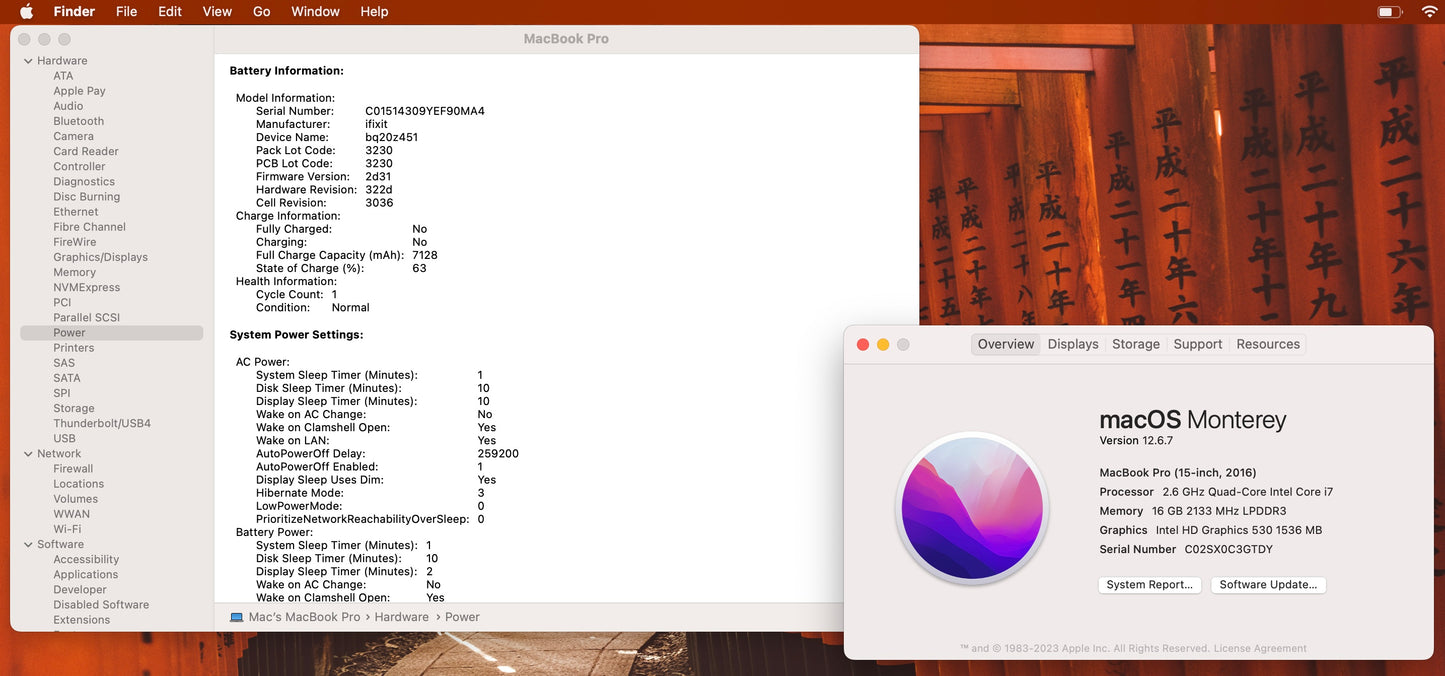Image resolution: width=1445 pixels, height=676 pixels.
Task: Switch to the Storage tab
Action: [1136, 344]
